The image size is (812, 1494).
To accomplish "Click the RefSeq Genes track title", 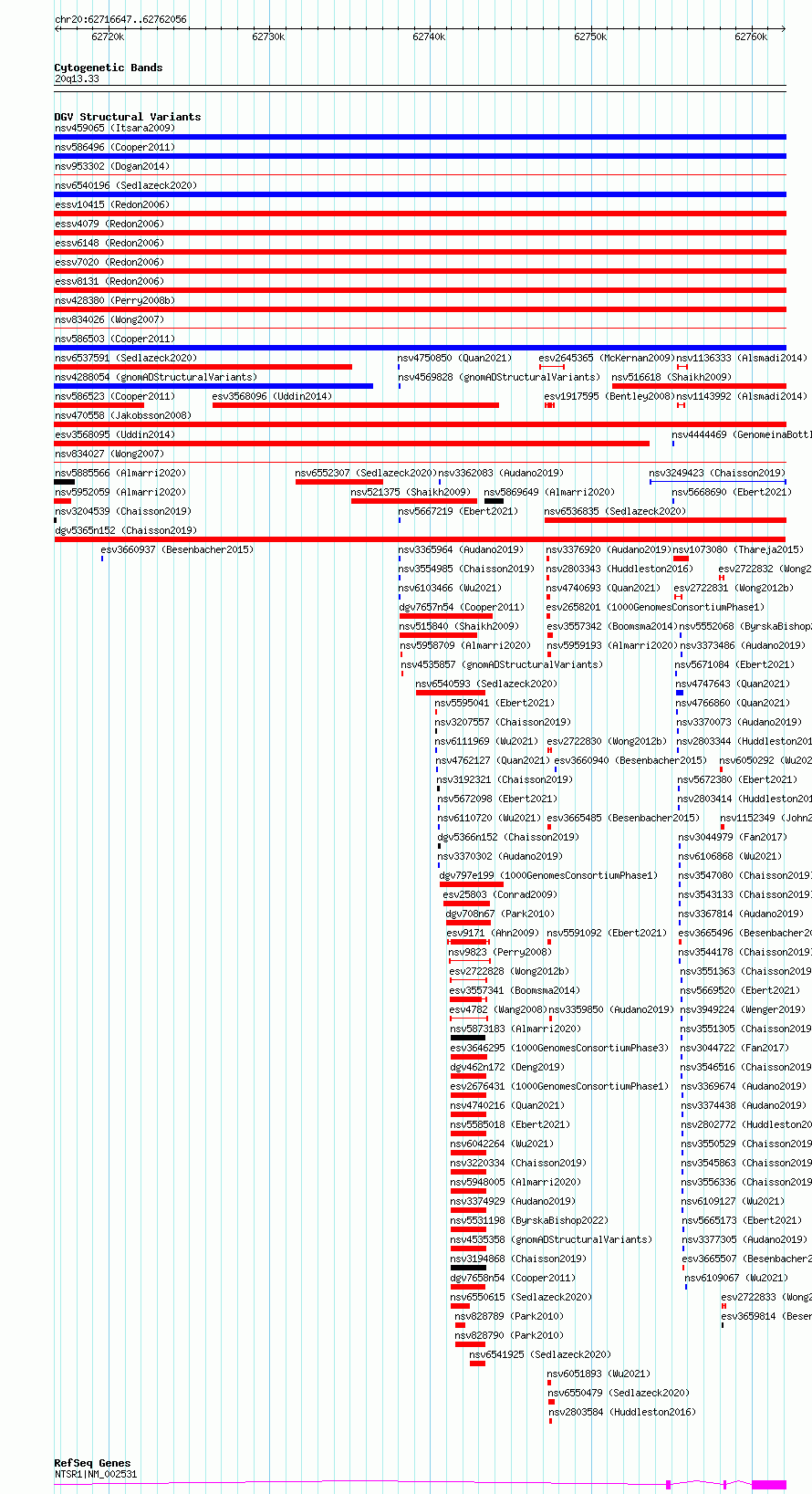I will (92, 1463).
